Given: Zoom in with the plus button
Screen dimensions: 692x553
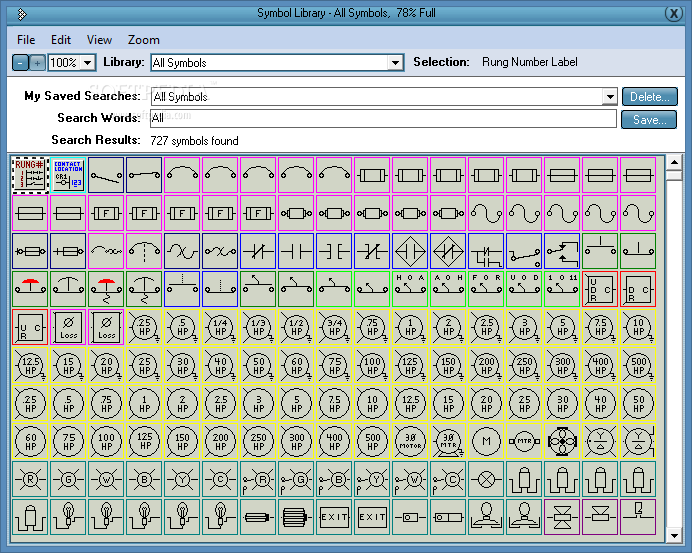Looking at the screenshot, I should coord(37,63).
